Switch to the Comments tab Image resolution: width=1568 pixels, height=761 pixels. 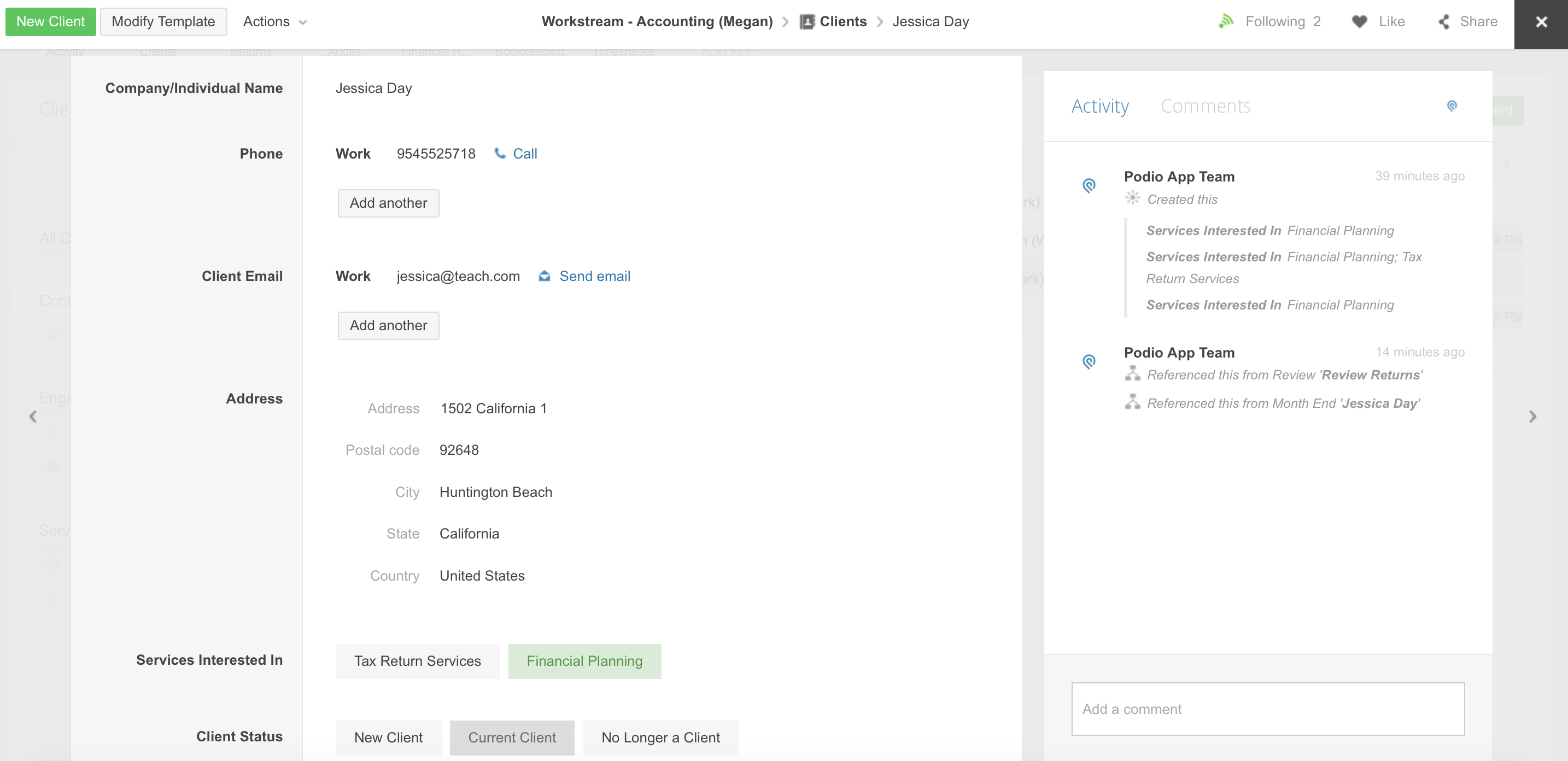point(1205,106)
